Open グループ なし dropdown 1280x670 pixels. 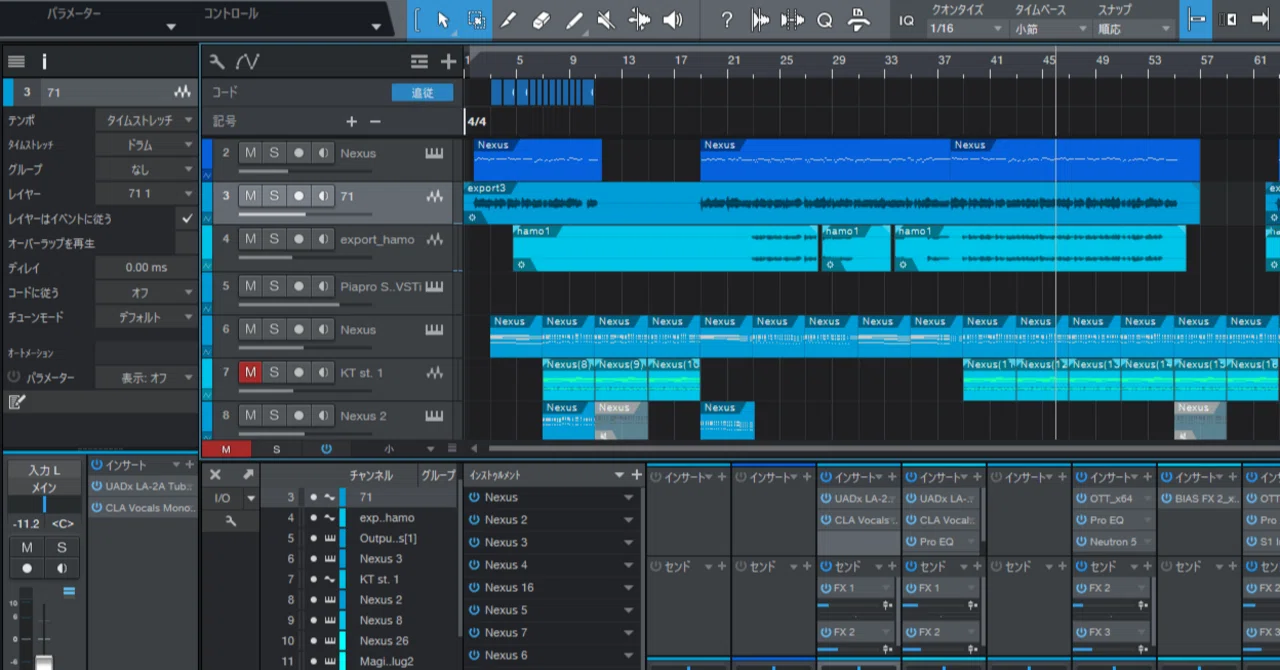(146, 170)
